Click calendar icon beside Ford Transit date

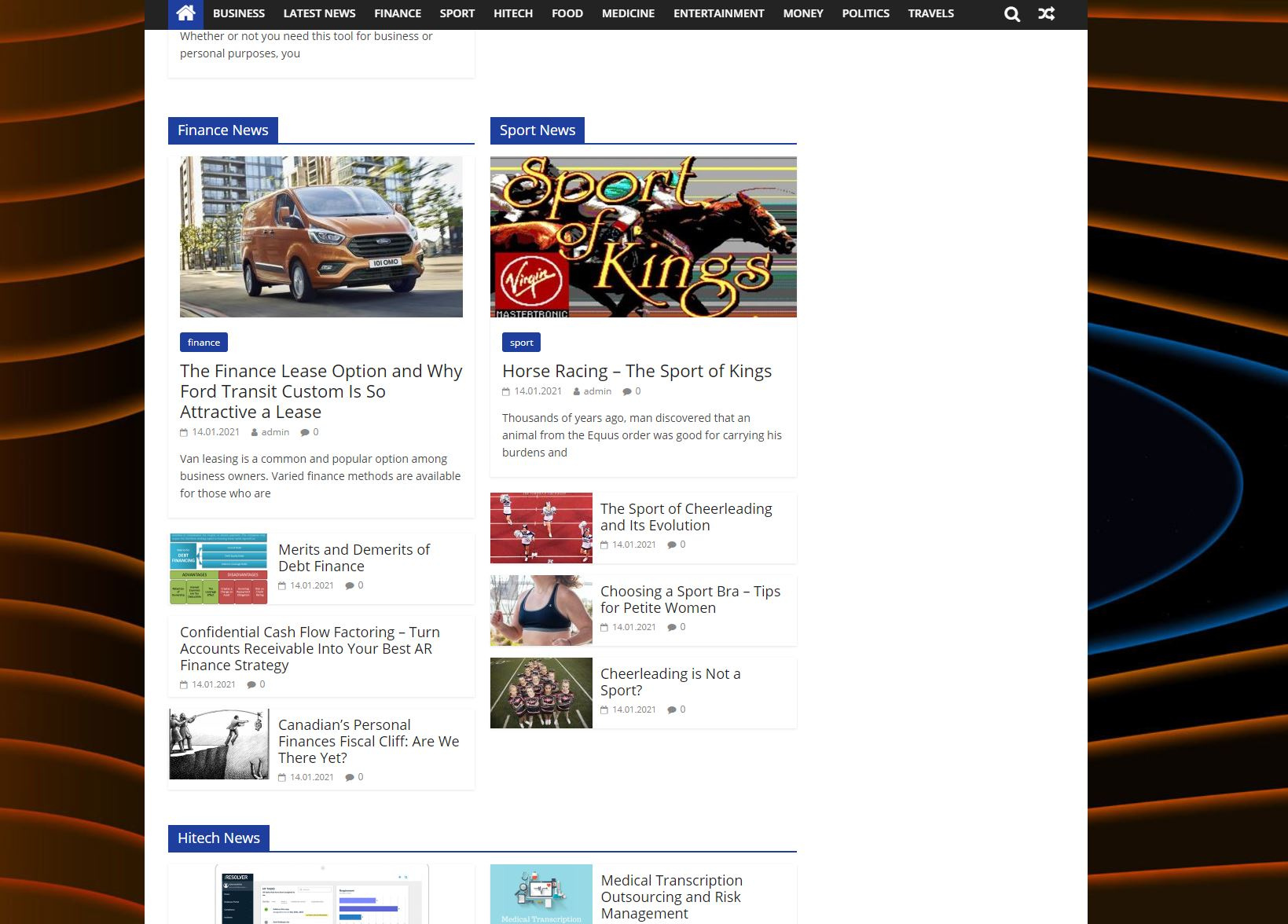[x=184, y=432]
